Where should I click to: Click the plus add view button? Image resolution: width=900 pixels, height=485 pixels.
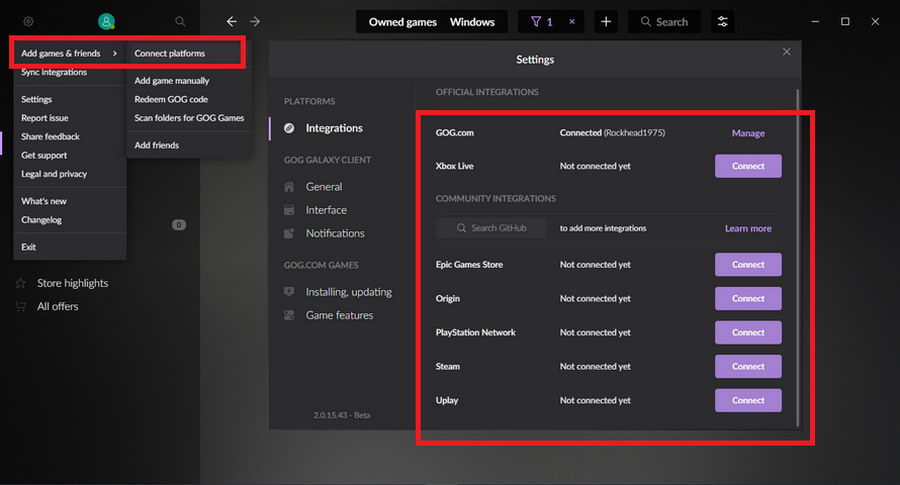[x=606, y=22]
